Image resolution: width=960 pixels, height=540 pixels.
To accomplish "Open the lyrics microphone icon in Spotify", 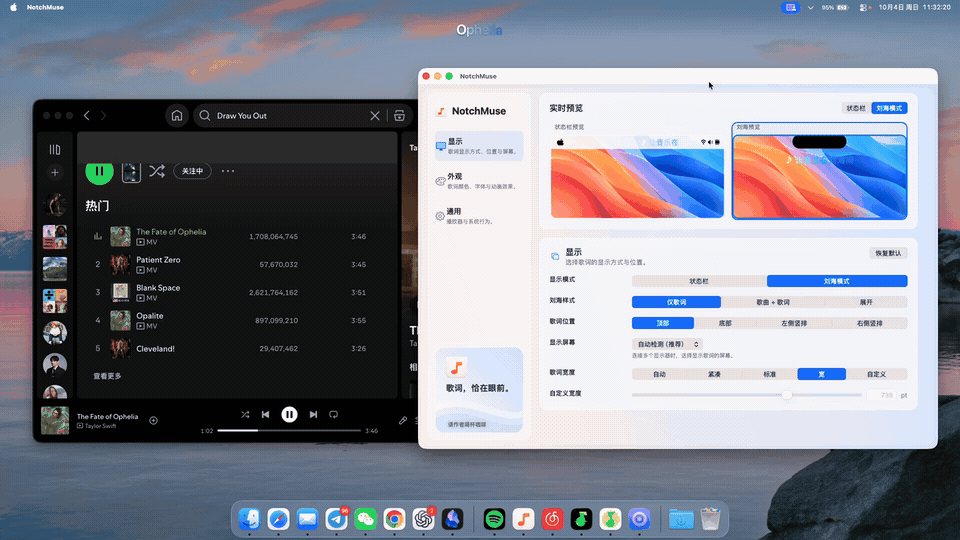I will (x=403, y=421).
